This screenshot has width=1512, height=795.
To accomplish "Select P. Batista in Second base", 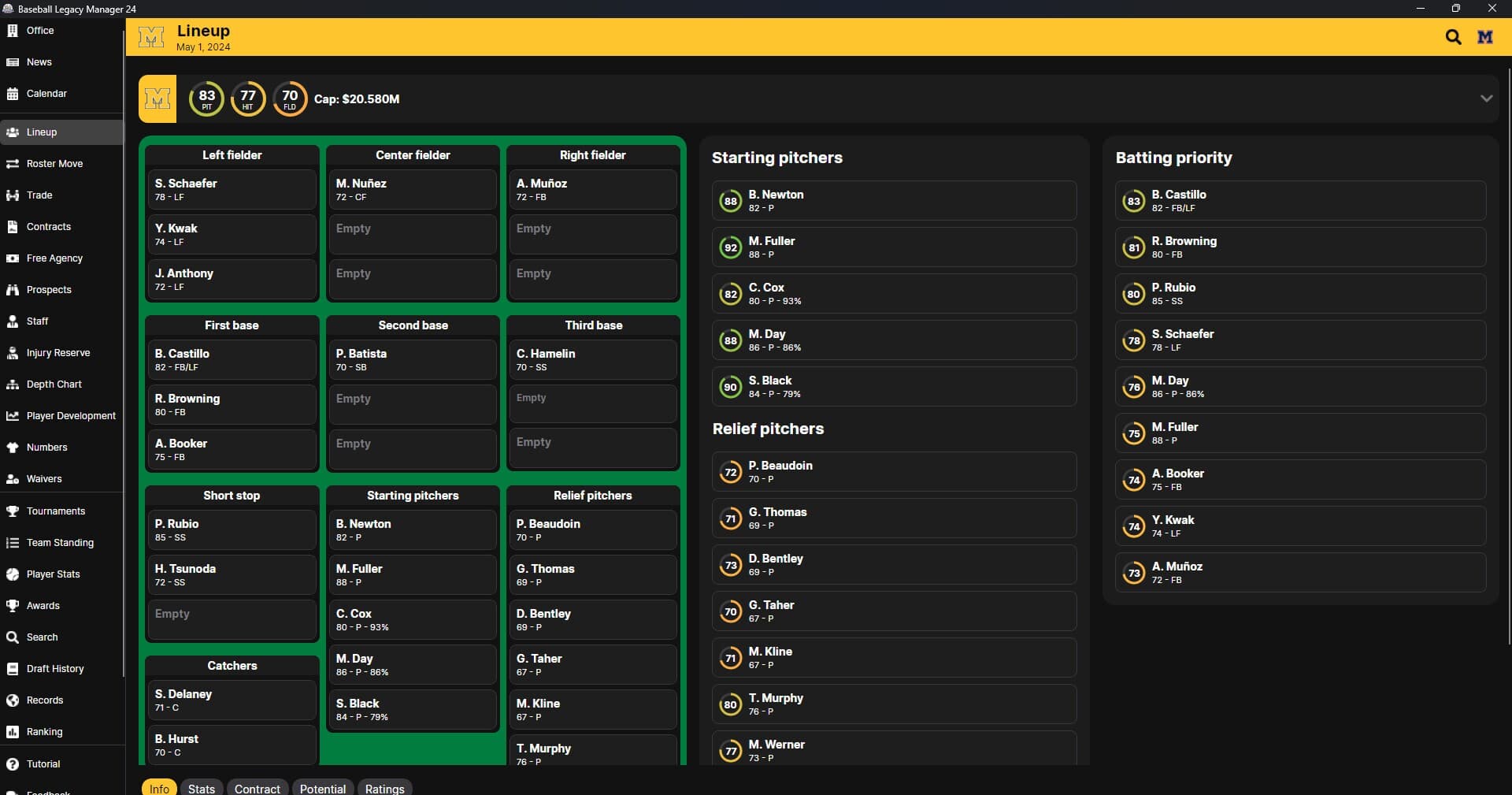I will coord(413,359).
